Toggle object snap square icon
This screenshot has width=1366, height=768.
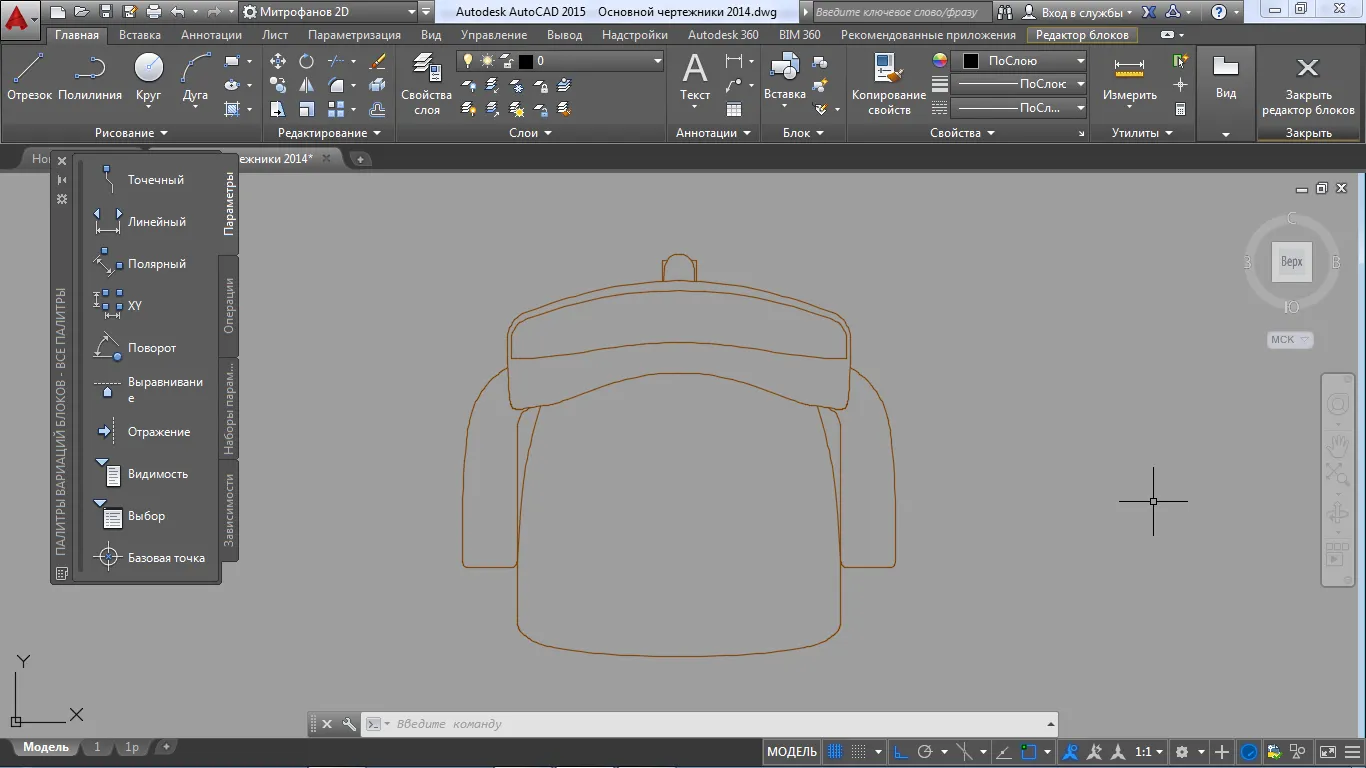[x=1030, y=752]
